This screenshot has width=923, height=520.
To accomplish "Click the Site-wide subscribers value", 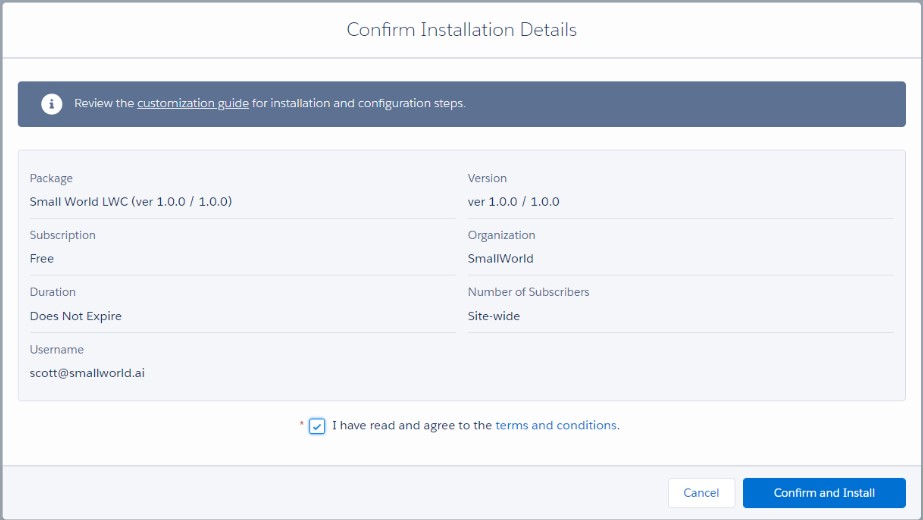I will click(x=494, y=316).
